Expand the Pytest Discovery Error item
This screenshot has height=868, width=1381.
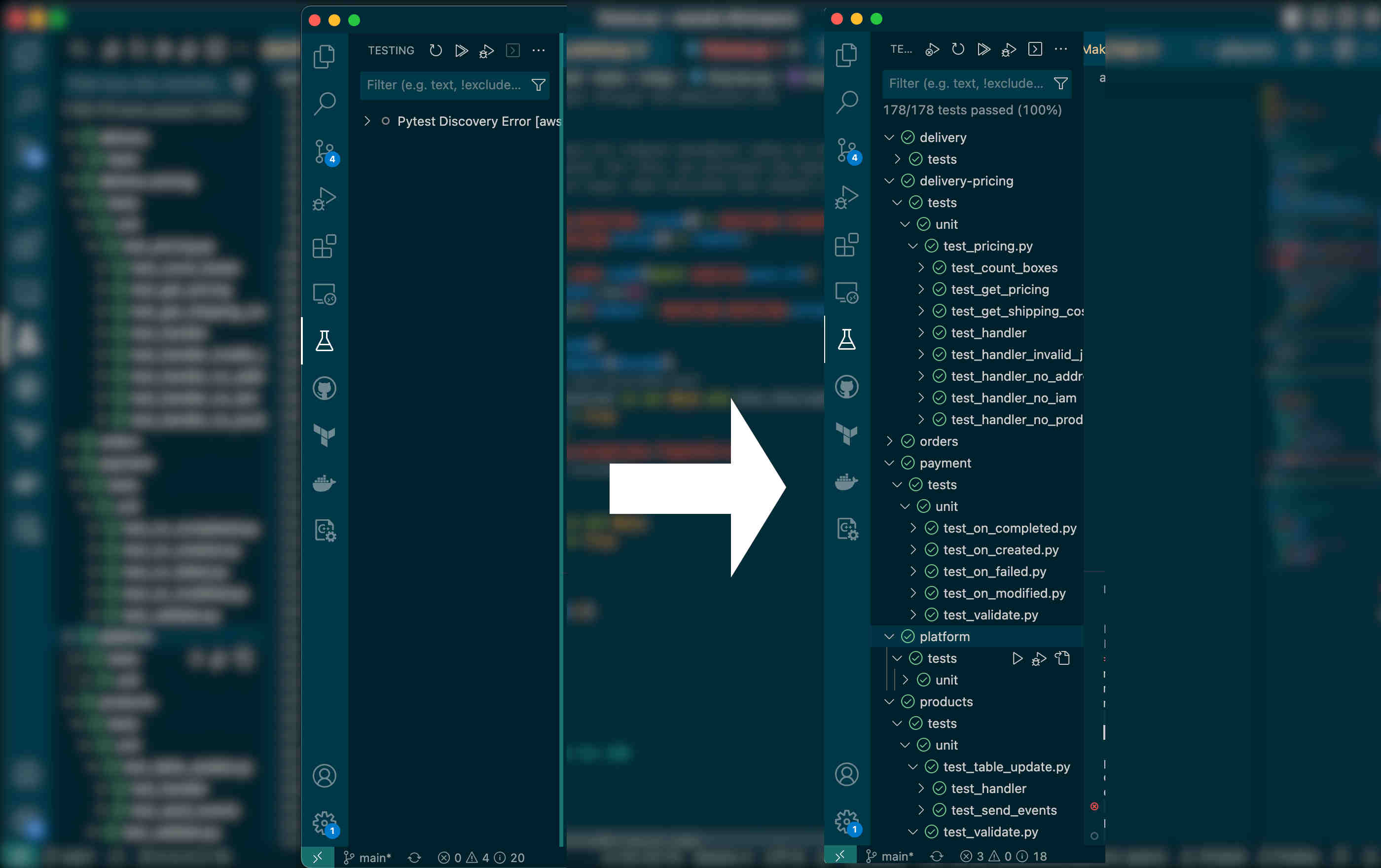367,121
